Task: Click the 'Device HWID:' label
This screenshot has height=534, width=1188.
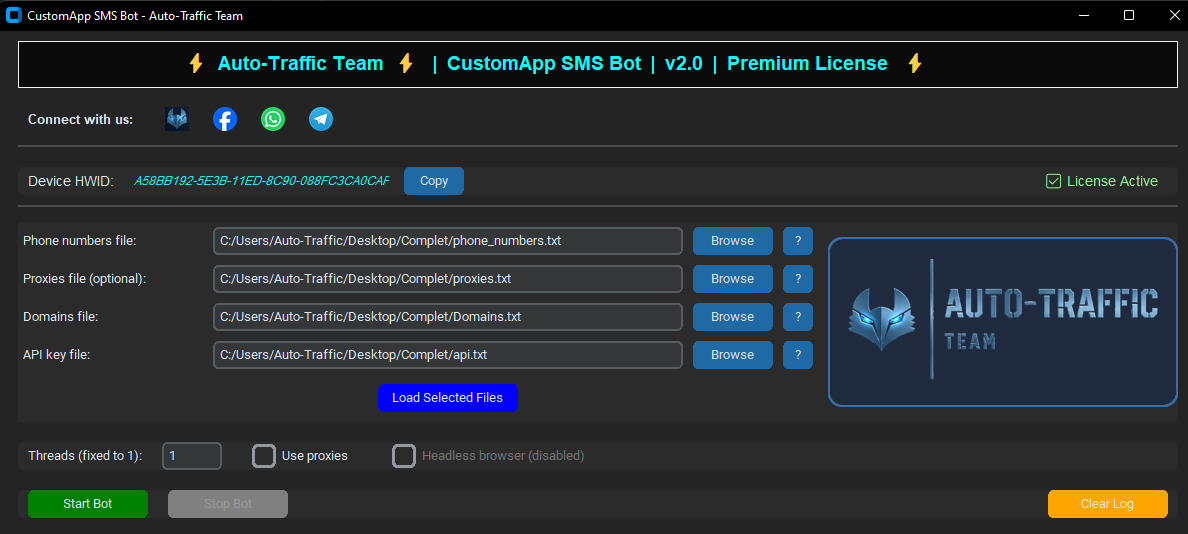Action: coord(70,181)
